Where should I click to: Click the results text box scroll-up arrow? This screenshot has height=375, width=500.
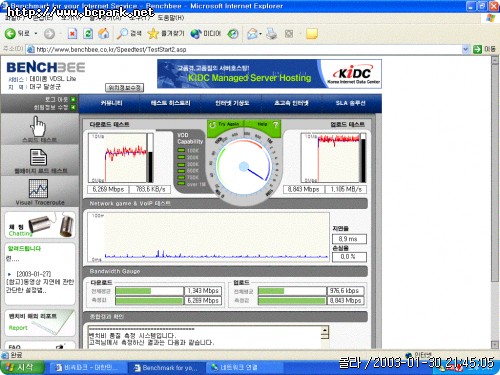coord(325,331)
